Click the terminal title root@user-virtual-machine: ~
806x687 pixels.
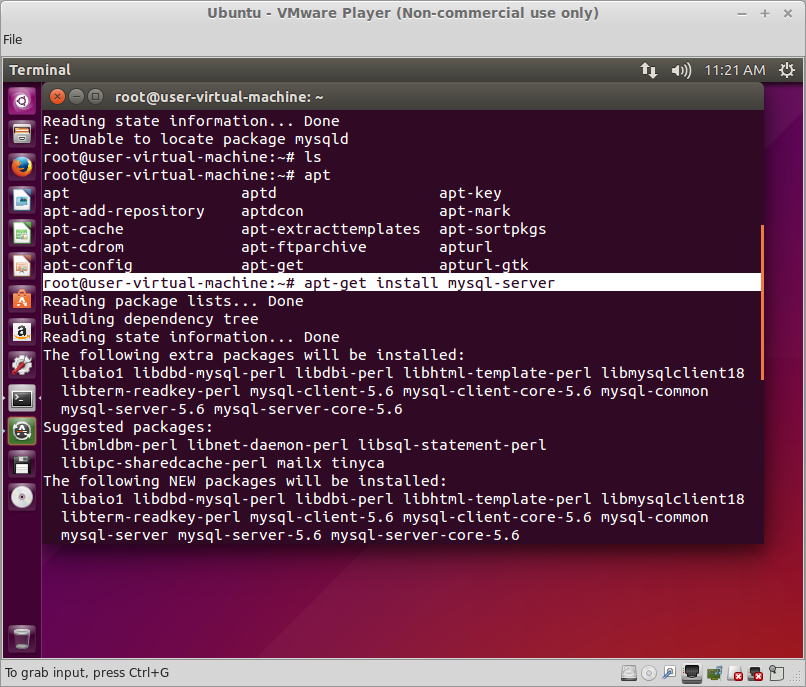[x=219, y=97]
